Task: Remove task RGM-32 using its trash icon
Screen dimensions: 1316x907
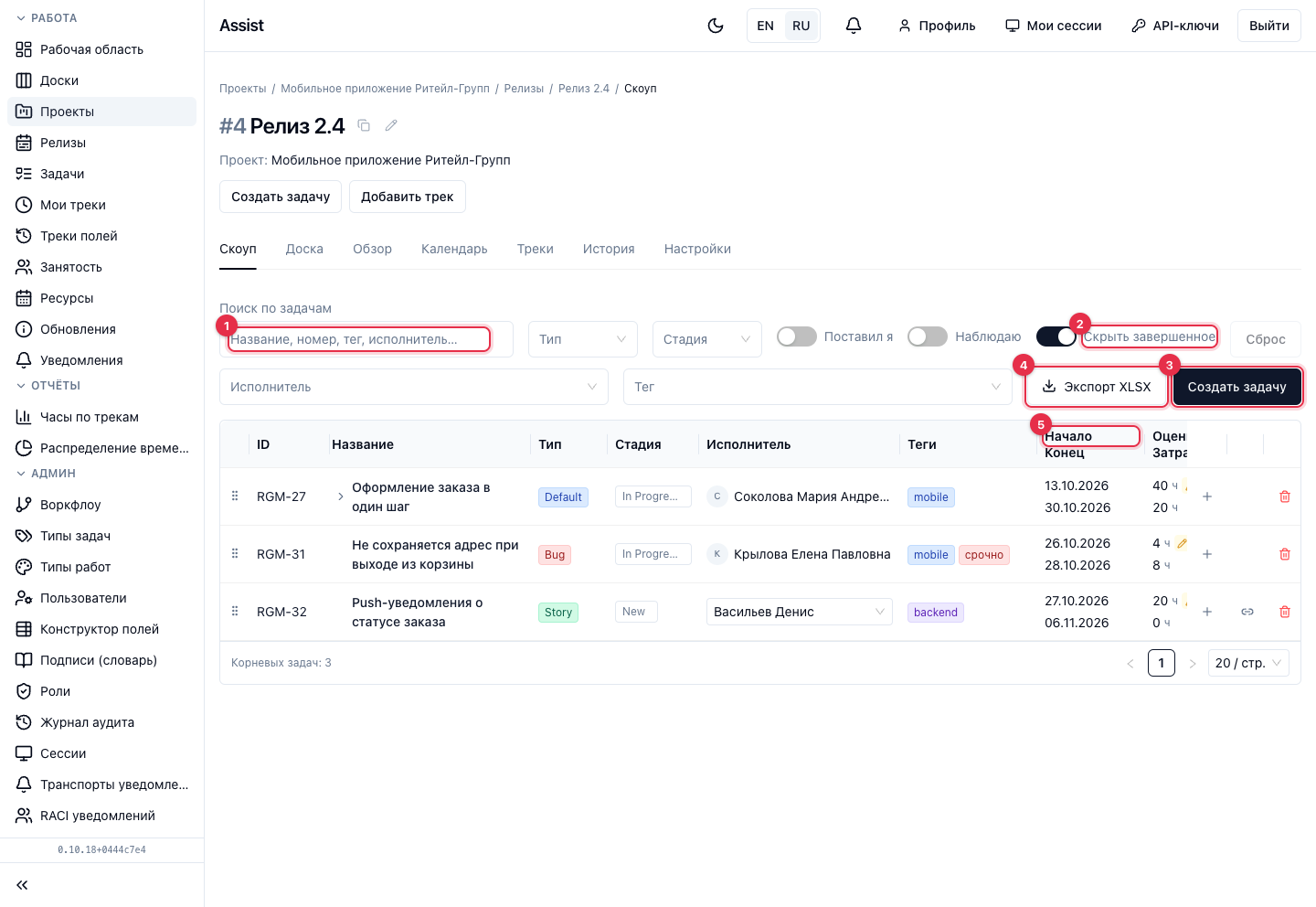Action: 1285,612
